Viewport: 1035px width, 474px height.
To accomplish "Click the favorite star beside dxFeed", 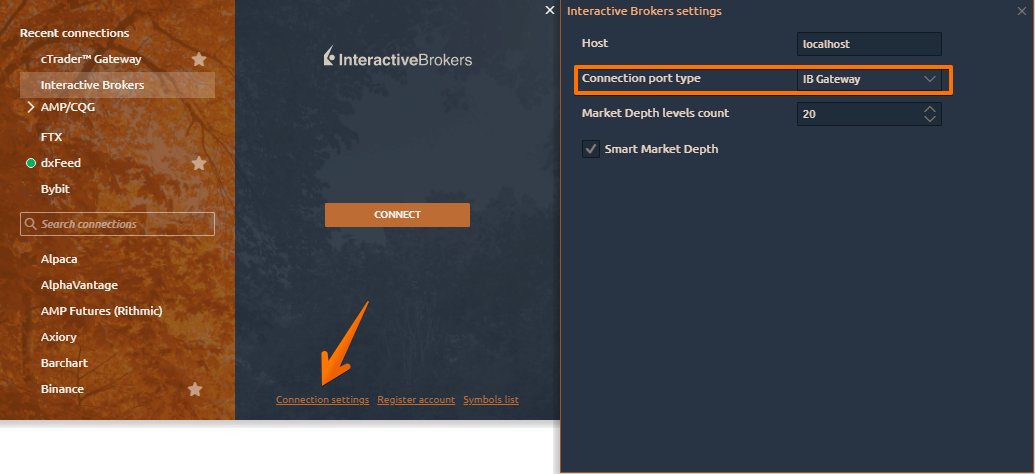I will [199, 163].
